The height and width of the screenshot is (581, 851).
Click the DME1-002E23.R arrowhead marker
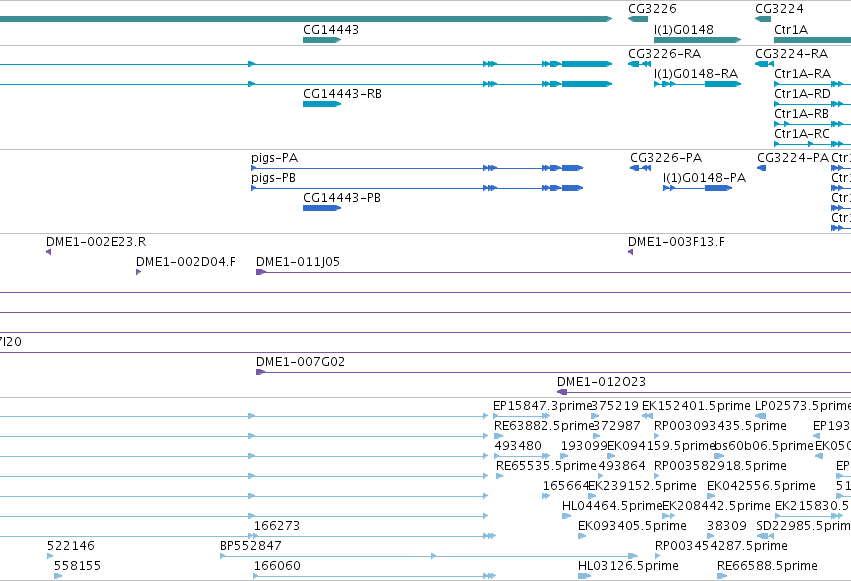click(x=48, y=252)
